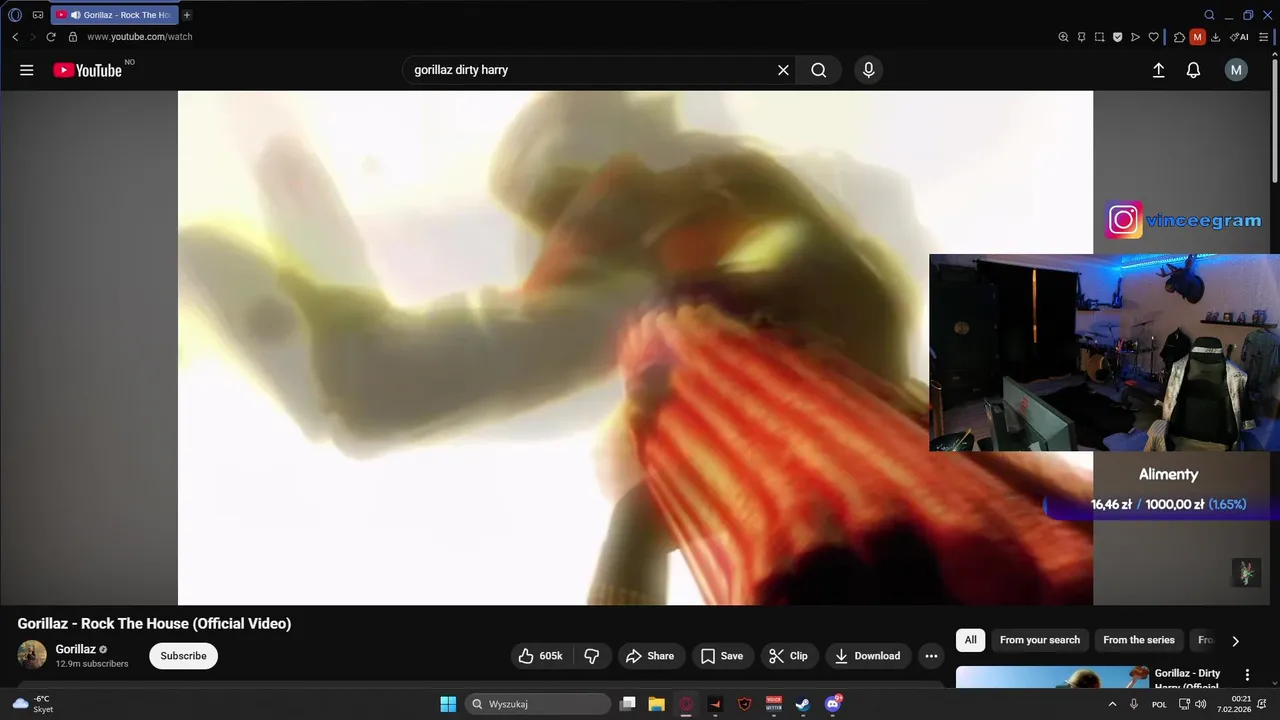
Task: Open the YouTube upload/create icon
Action: pyautogui.click(x=1158, y=70)
